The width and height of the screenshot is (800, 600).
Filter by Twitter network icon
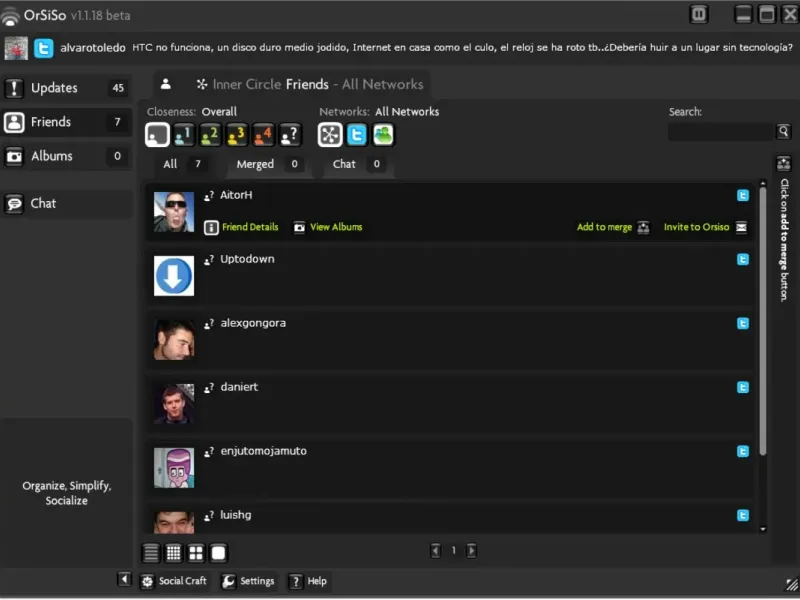(357, 135)
